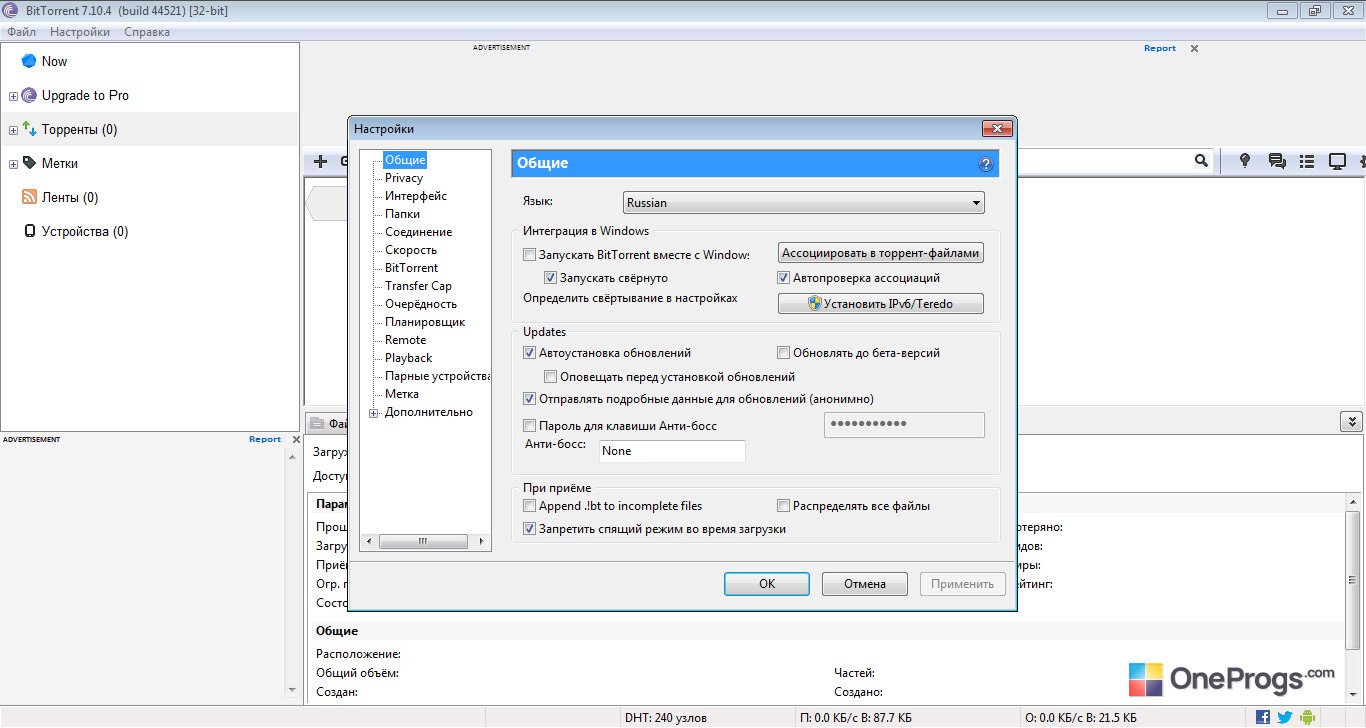Click the Анти-босс hotkey field
This screenshot has height=728, width=1366.
click(673, 451)
